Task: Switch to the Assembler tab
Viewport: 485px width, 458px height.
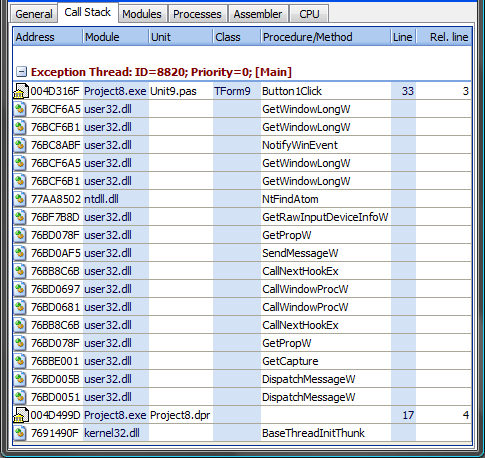Action: (258, 14)
